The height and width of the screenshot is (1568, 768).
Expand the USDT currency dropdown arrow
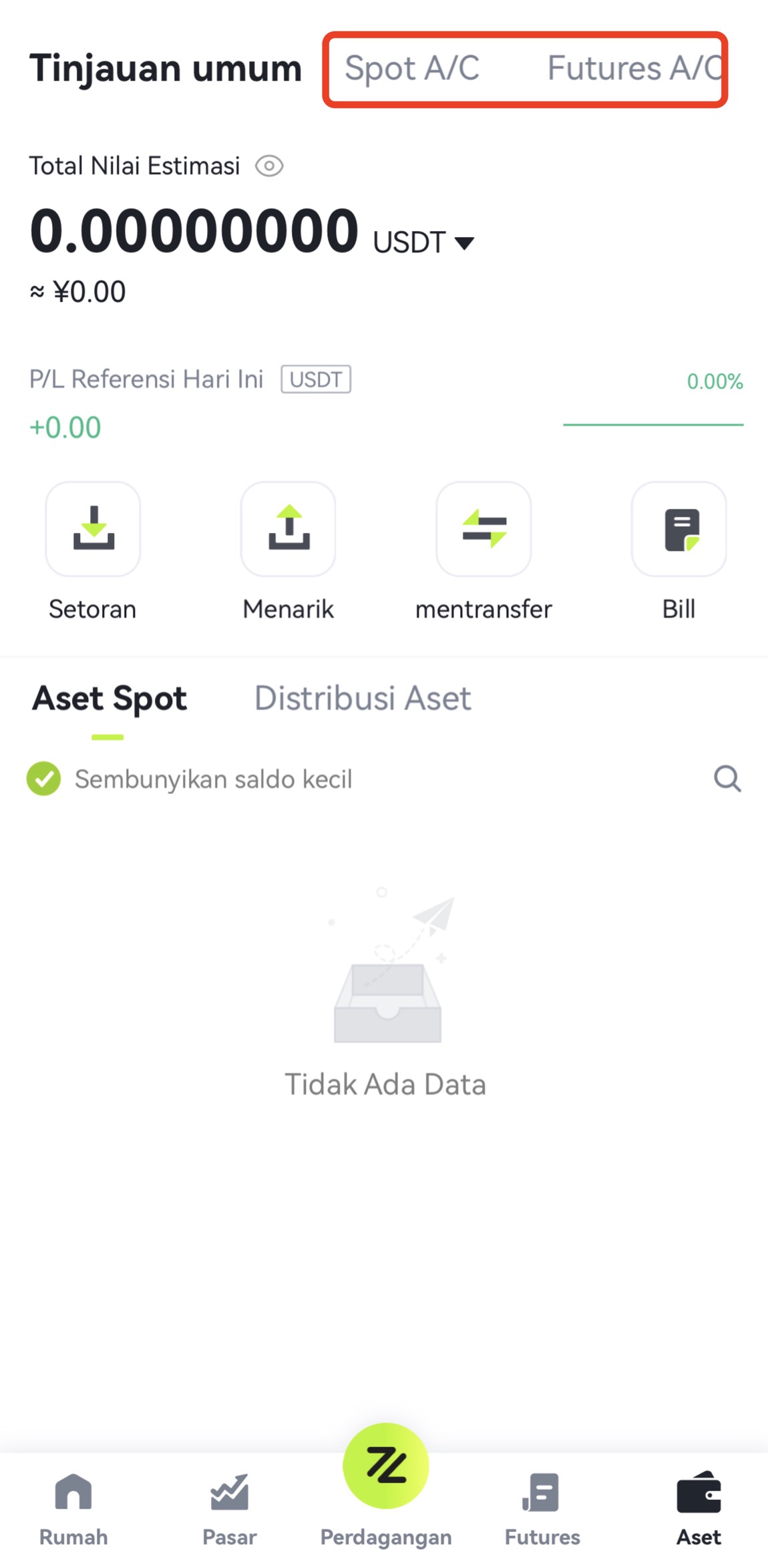[464, 242]
